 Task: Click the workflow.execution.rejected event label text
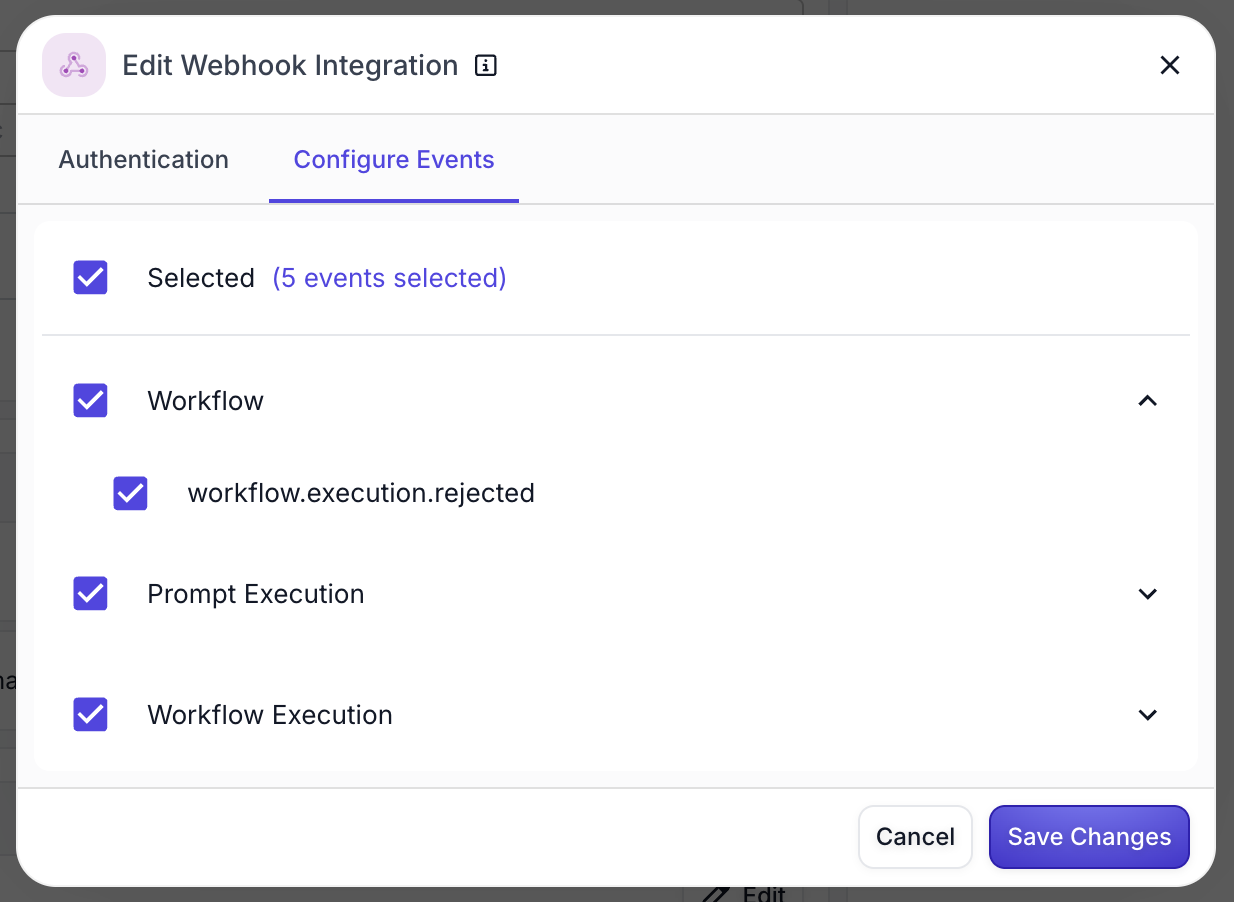pyautogui.click(x=361, y=493)
